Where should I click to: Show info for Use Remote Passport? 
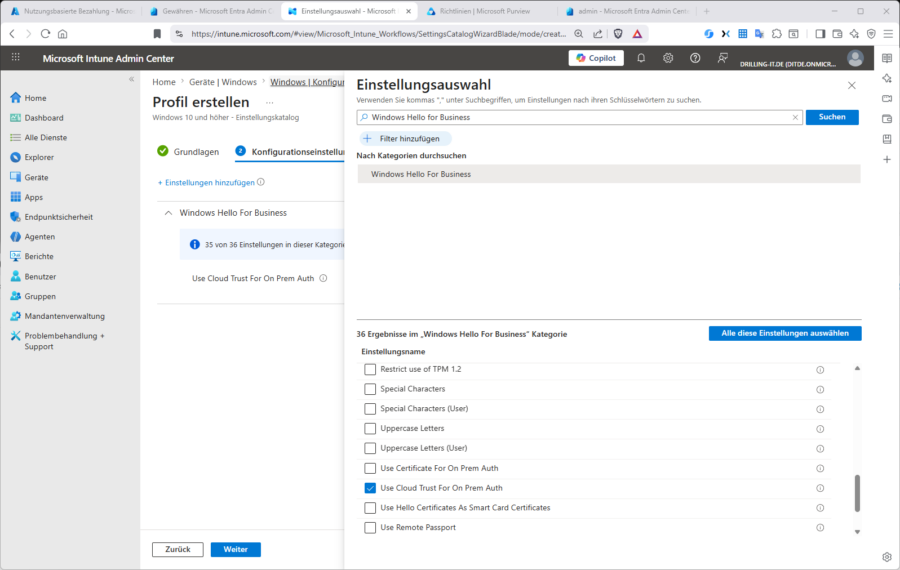pos(820,528)
